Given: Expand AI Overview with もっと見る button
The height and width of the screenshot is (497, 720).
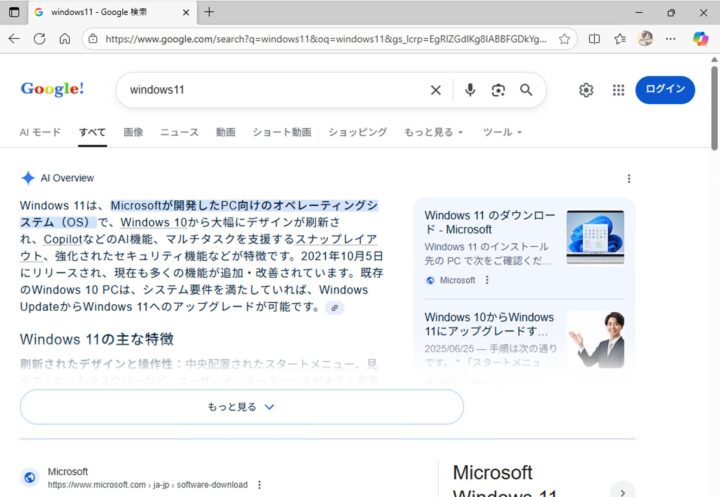Looking at the screenshot, I should (x=242, y=407).
